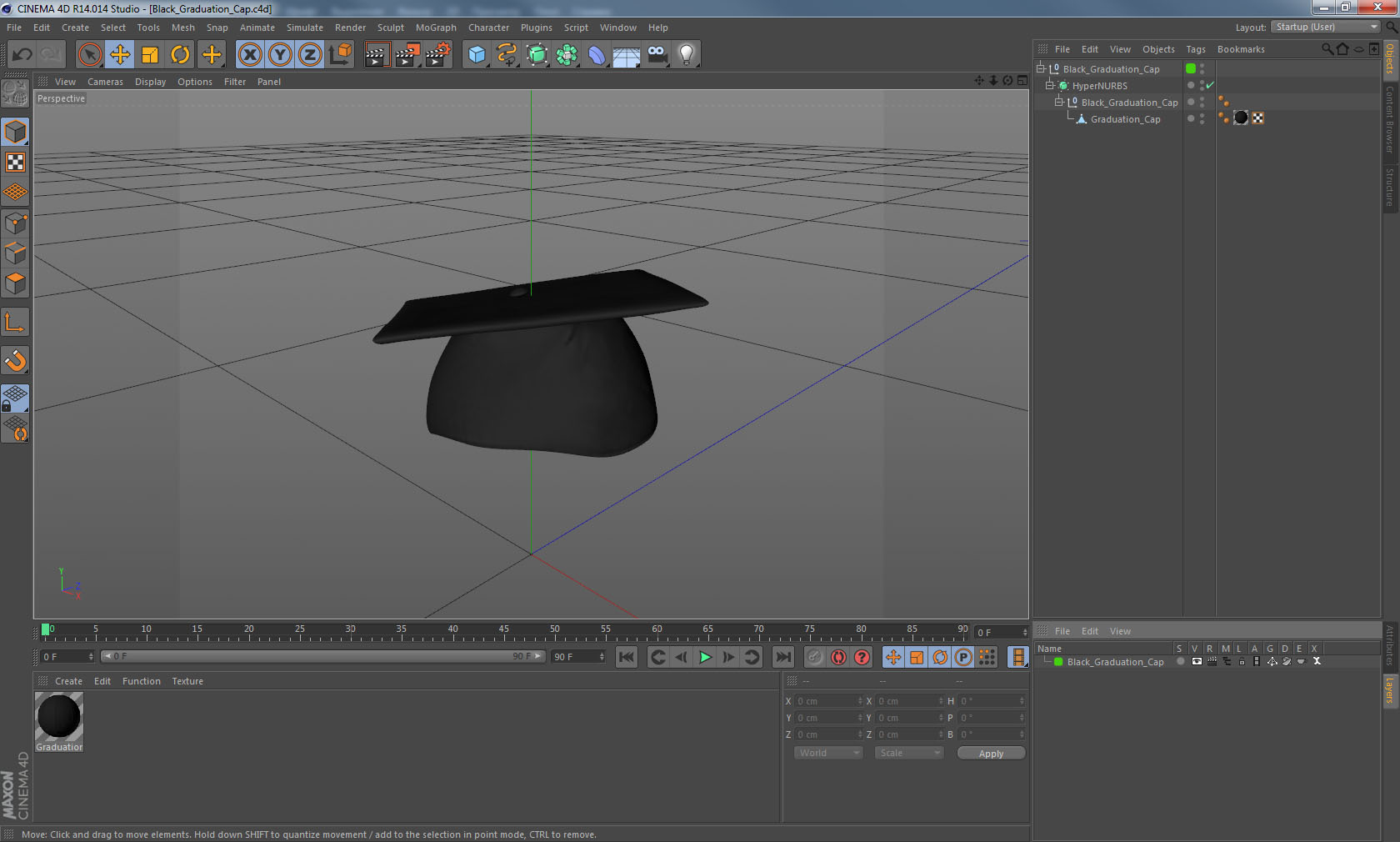Add a Cube primitive object
Screen dimensions: 1400x842
477,55
